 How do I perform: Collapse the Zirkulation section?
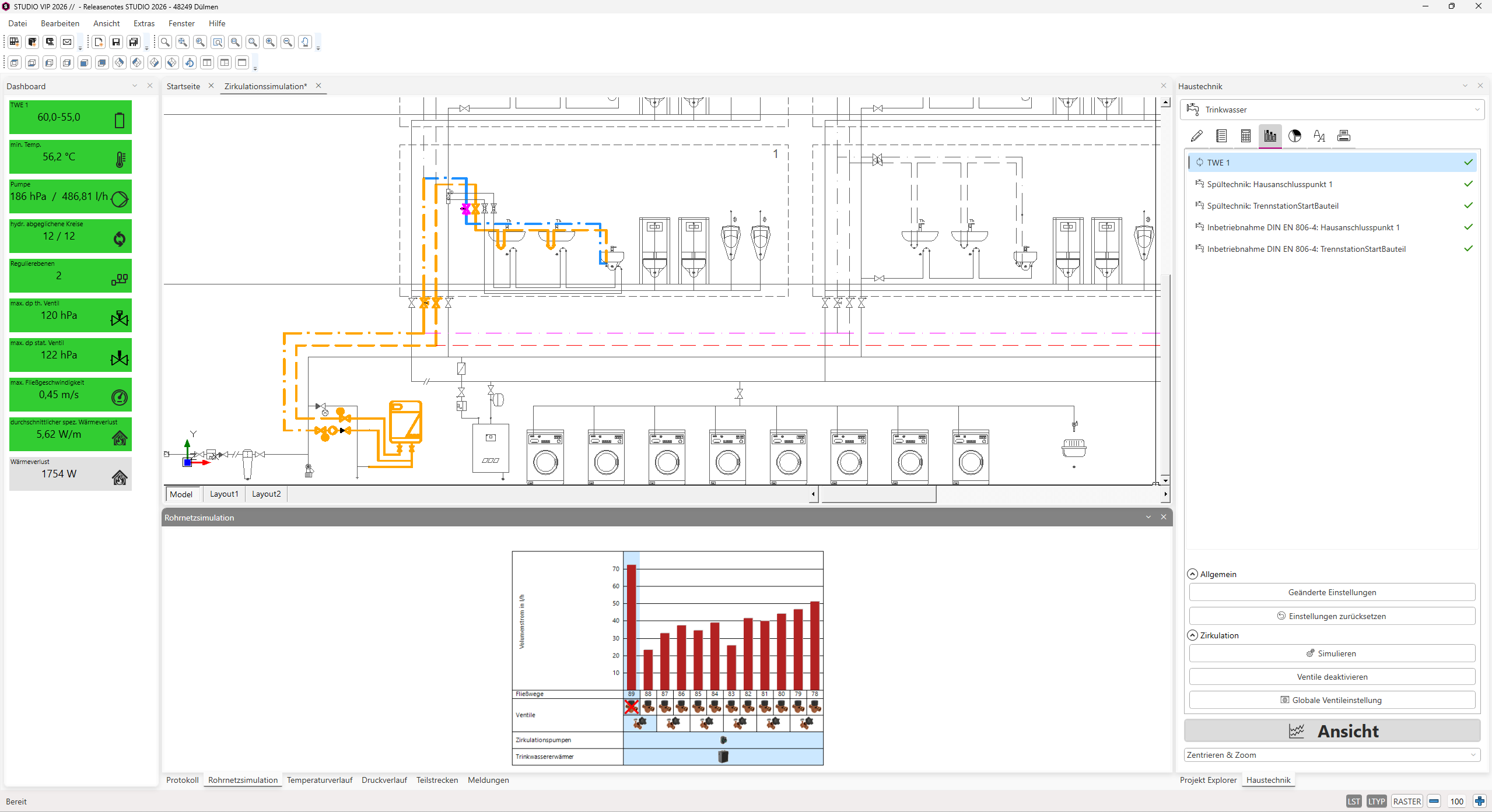(x=1193, y=635)
